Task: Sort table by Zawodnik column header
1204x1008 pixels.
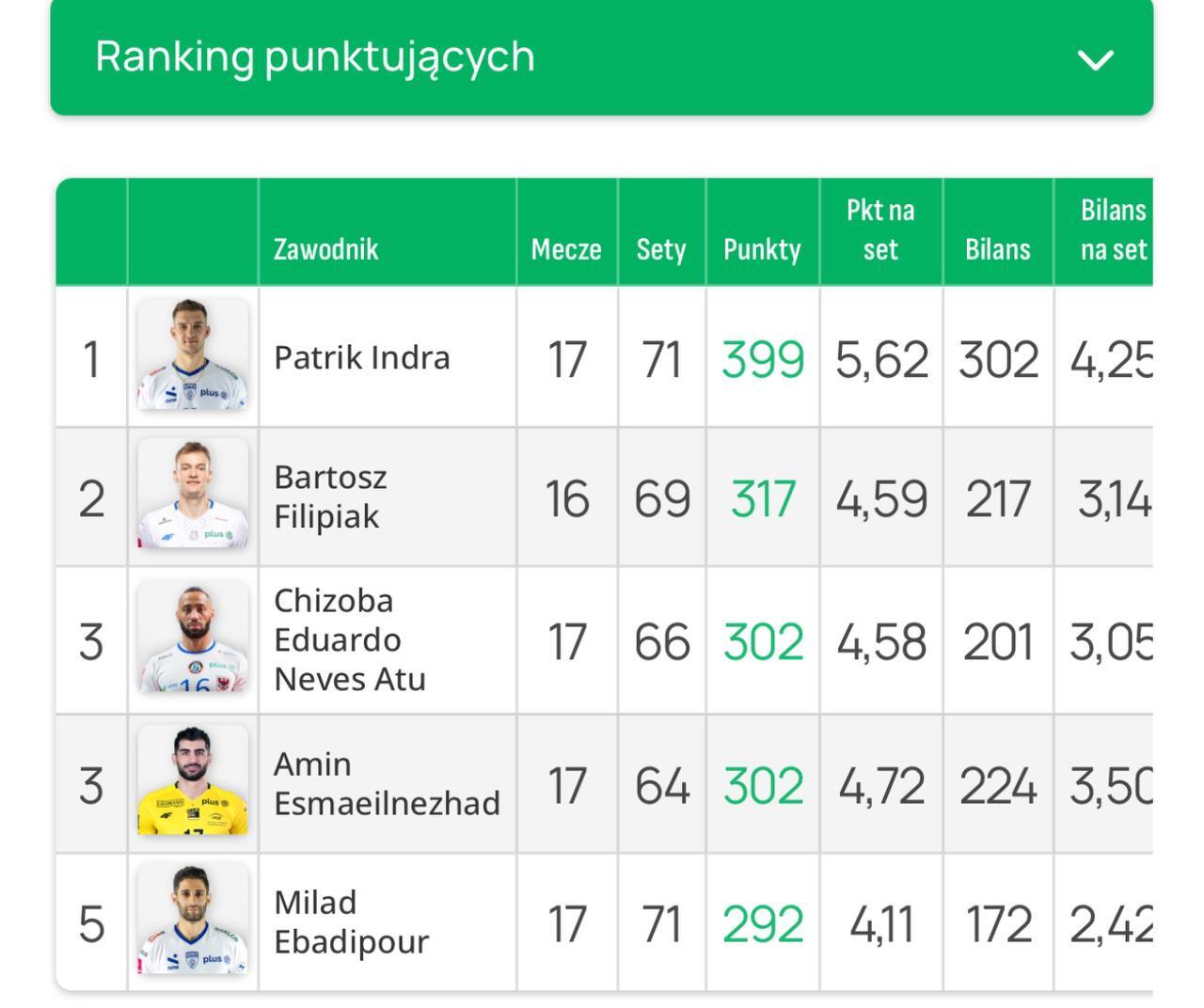Action: coord(325,249)
